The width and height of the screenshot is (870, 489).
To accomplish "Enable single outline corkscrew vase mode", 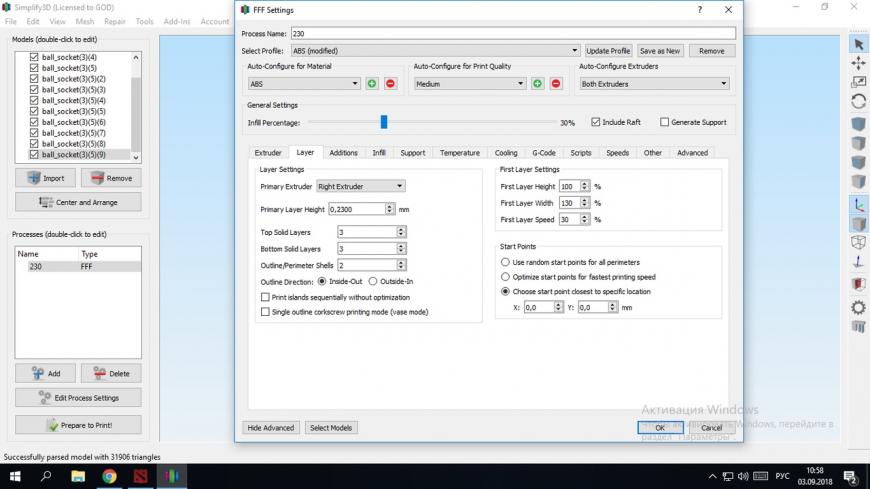I will [265, 312].
